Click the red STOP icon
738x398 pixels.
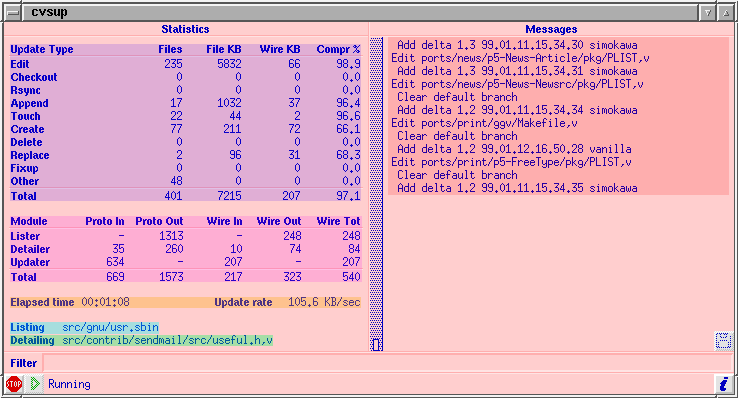pos(14,384)
